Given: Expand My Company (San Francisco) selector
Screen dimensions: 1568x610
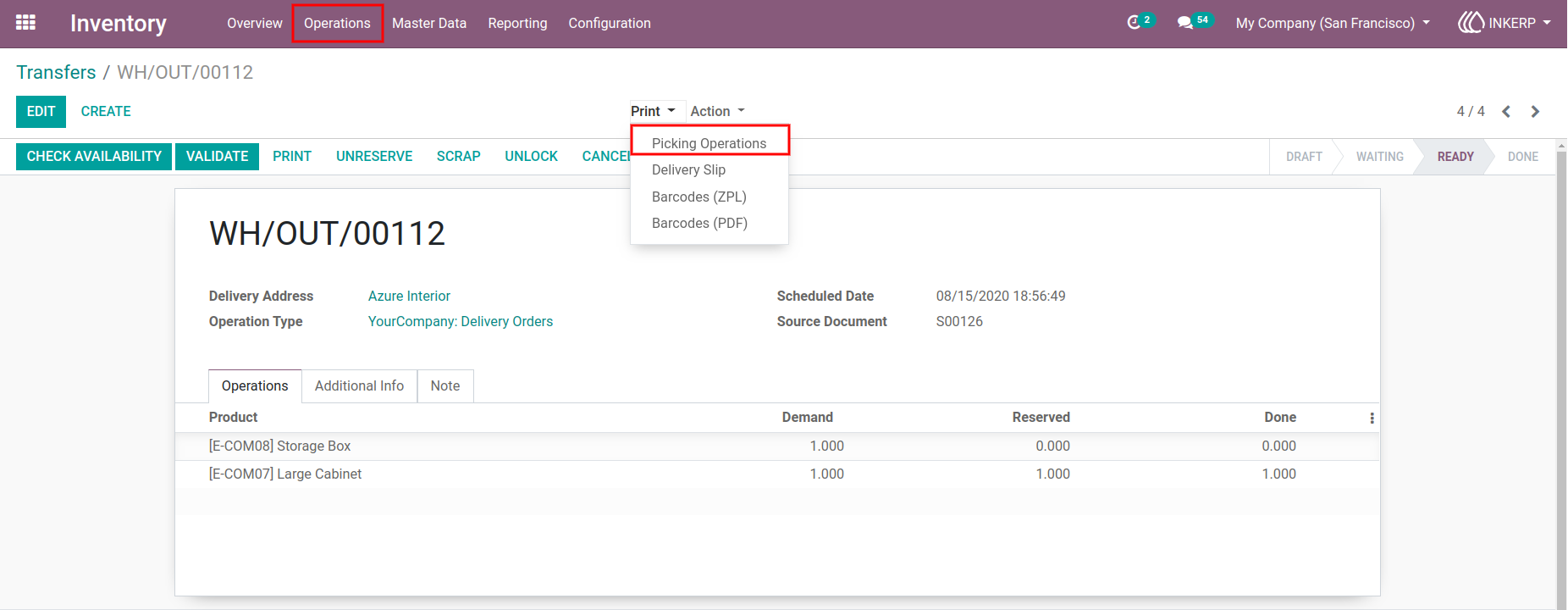Looking at the screenshot, I should click(1333, 23).
